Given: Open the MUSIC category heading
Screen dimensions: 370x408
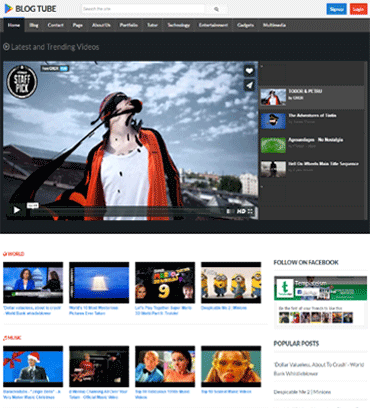Looking at the screenshot, I should (12, 338).
